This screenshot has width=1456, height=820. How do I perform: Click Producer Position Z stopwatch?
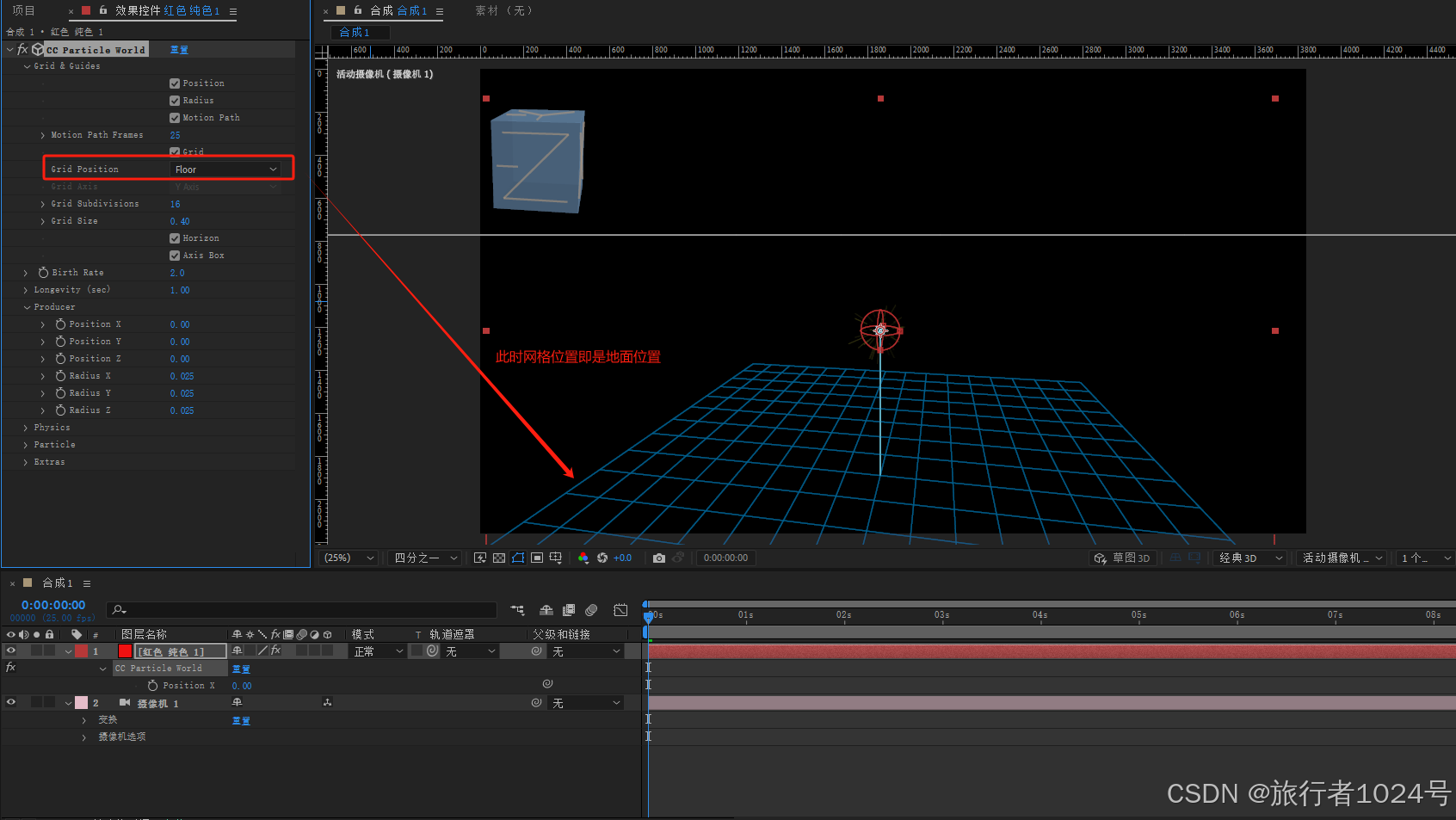pos(60,359)
